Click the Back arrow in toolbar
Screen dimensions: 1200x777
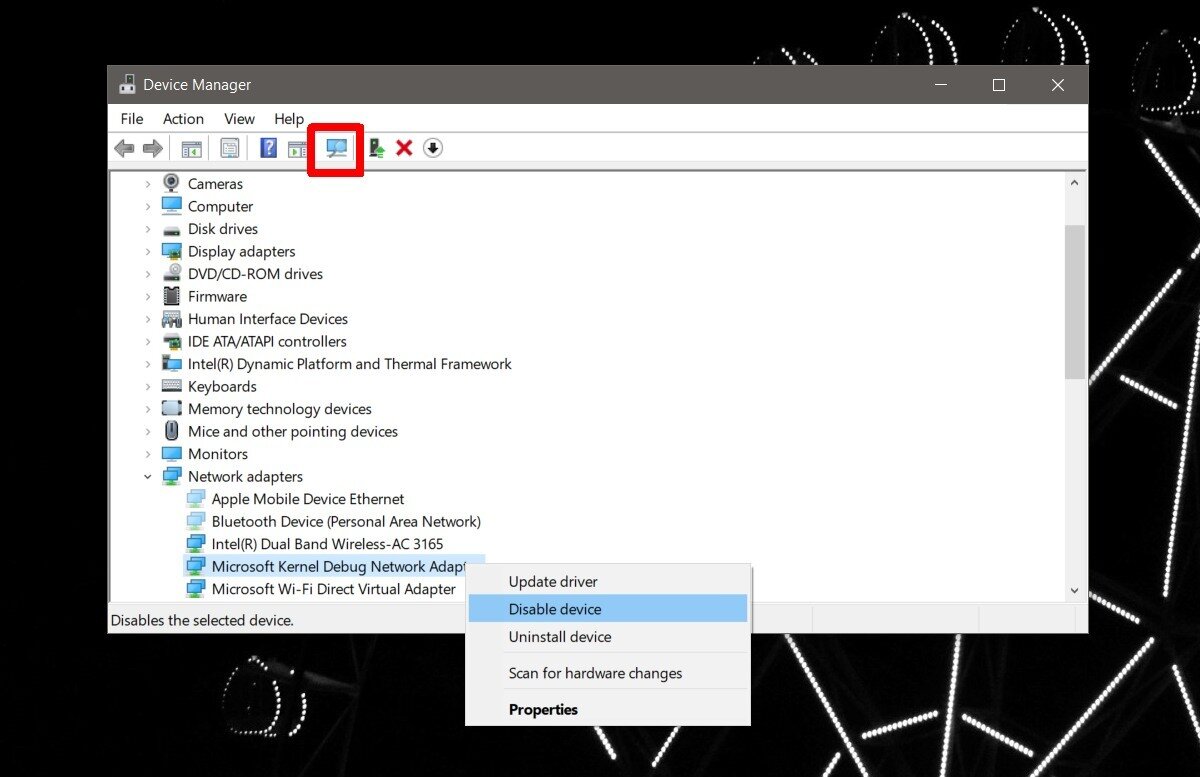124,148
